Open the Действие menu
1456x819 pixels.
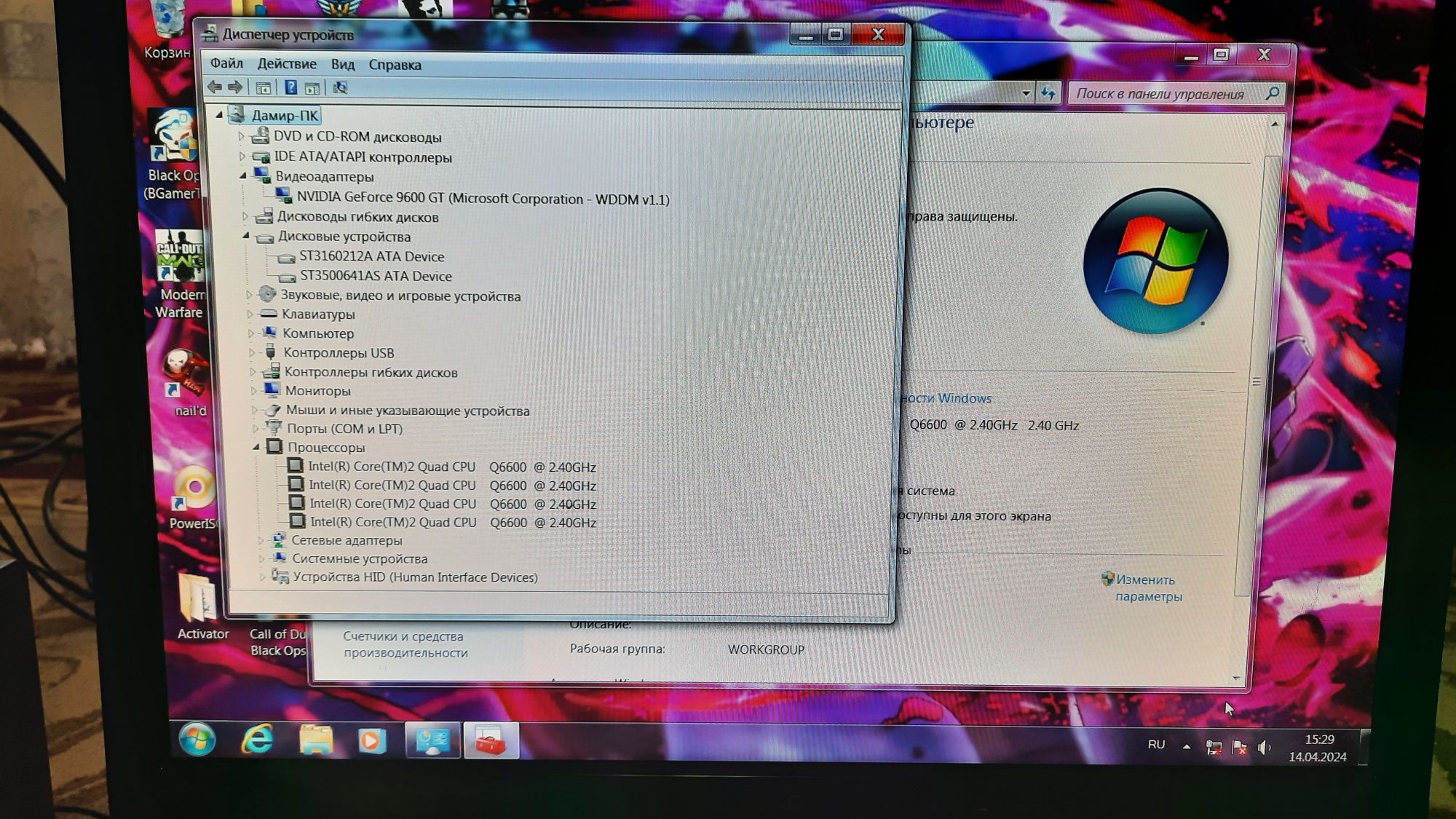pos(287,64)
